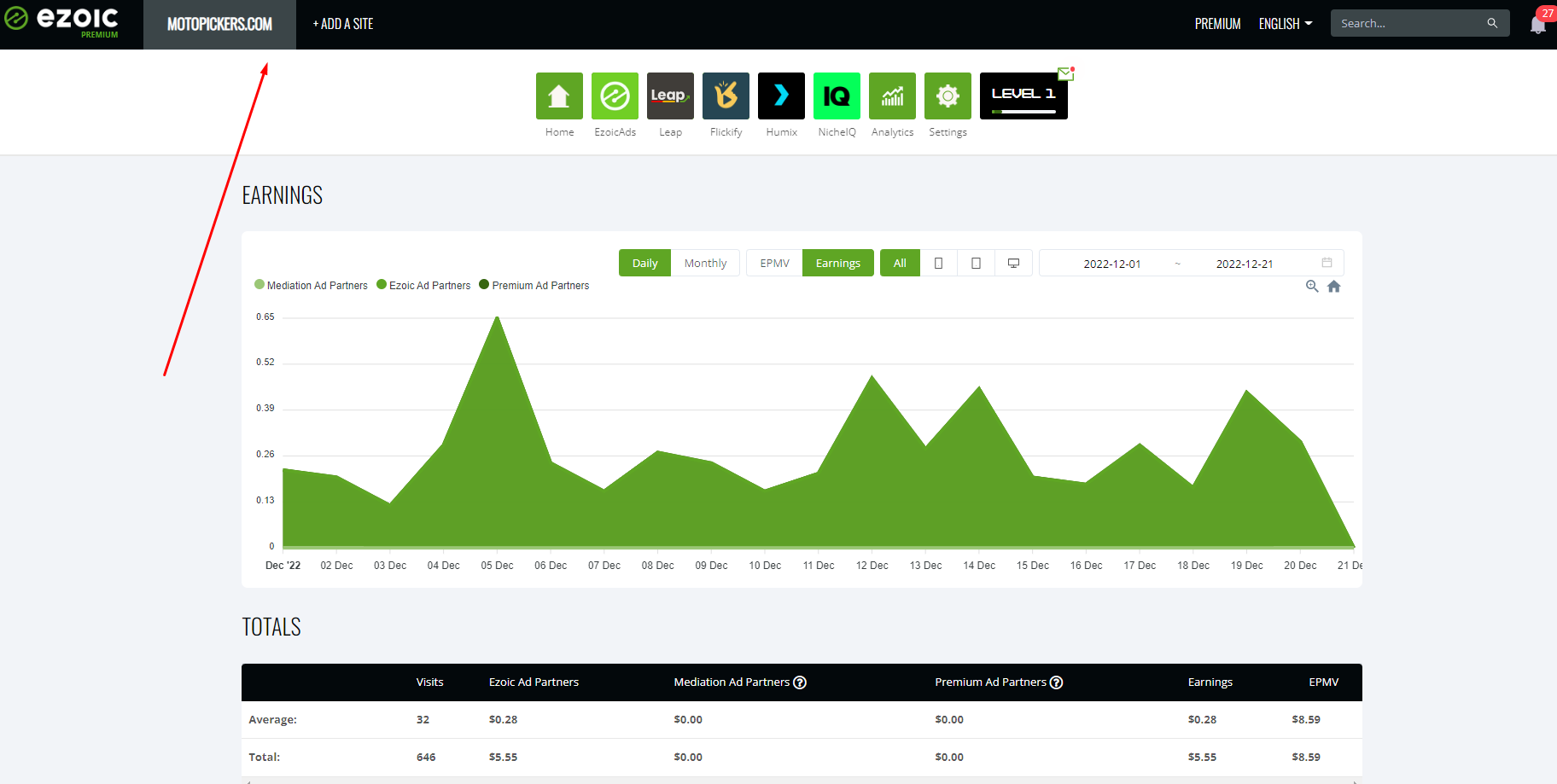Show help for Mediation Ad Partners

coord(800,682)
